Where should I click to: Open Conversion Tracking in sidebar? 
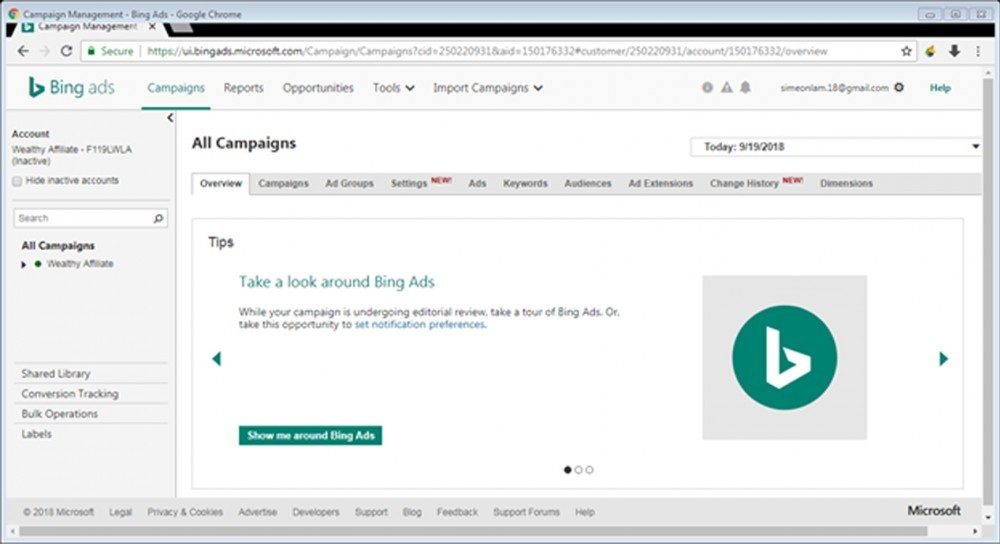(x=70, y=394)
